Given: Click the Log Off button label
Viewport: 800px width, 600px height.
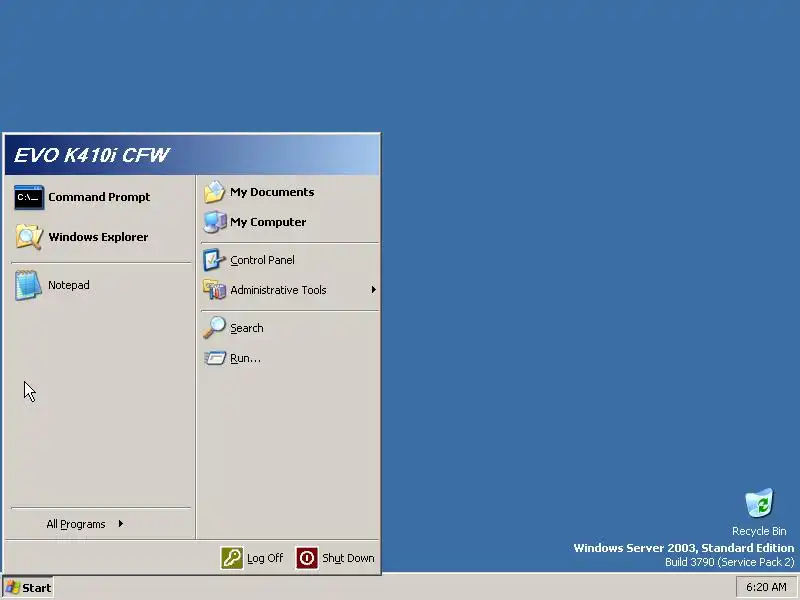Looking at the screenshot, I should (x=265, y=558).
